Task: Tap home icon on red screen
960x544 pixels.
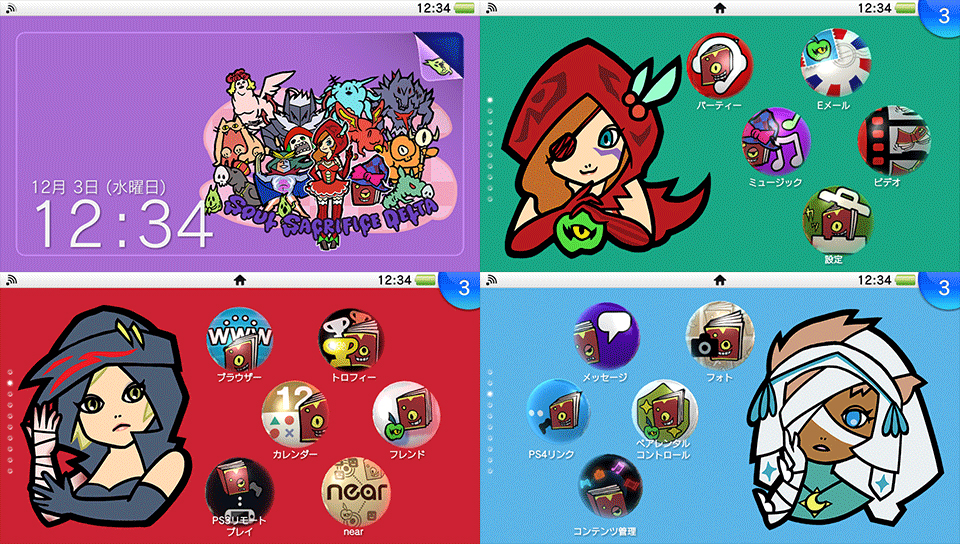Action: coord(240,280)
